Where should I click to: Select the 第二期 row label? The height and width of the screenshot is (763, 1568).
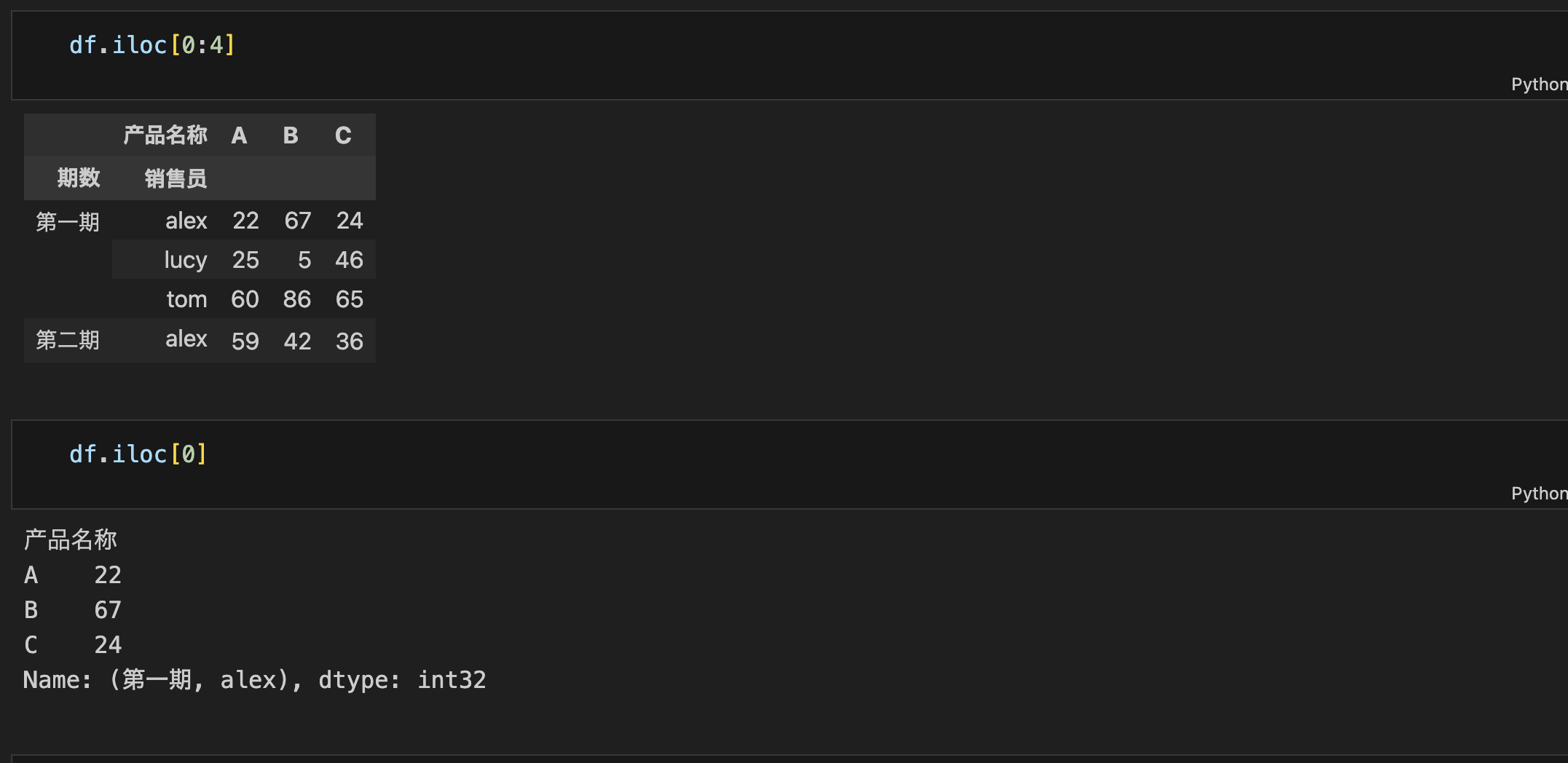(68, 340)
